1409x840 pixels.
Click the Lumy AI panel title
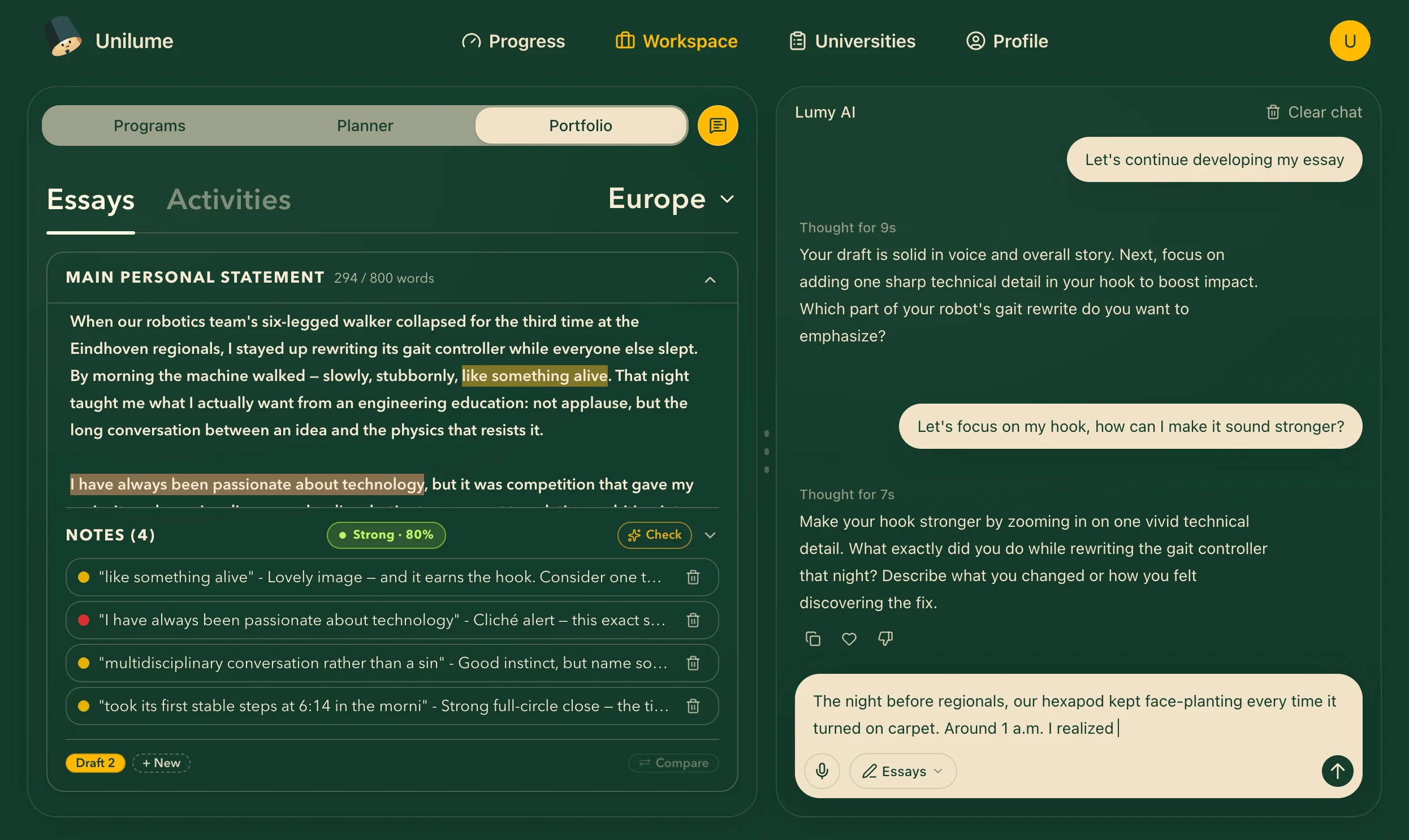tap(825, 112)
